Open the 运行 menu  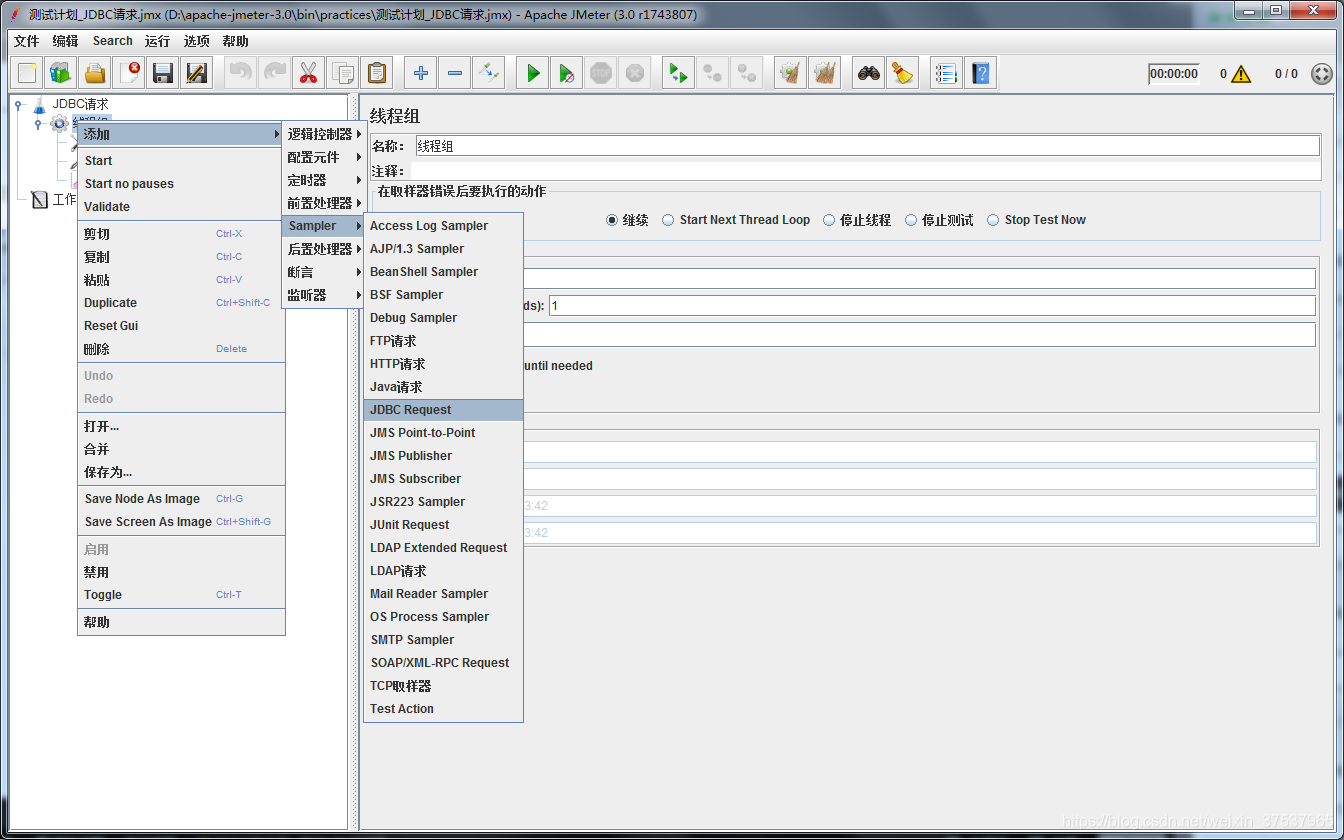tap(157, 41)
